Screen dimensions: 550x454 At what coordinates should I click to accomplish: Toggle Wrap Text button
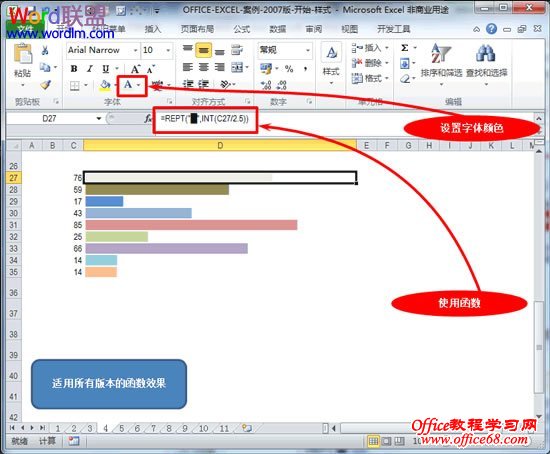tap(237, 50)
